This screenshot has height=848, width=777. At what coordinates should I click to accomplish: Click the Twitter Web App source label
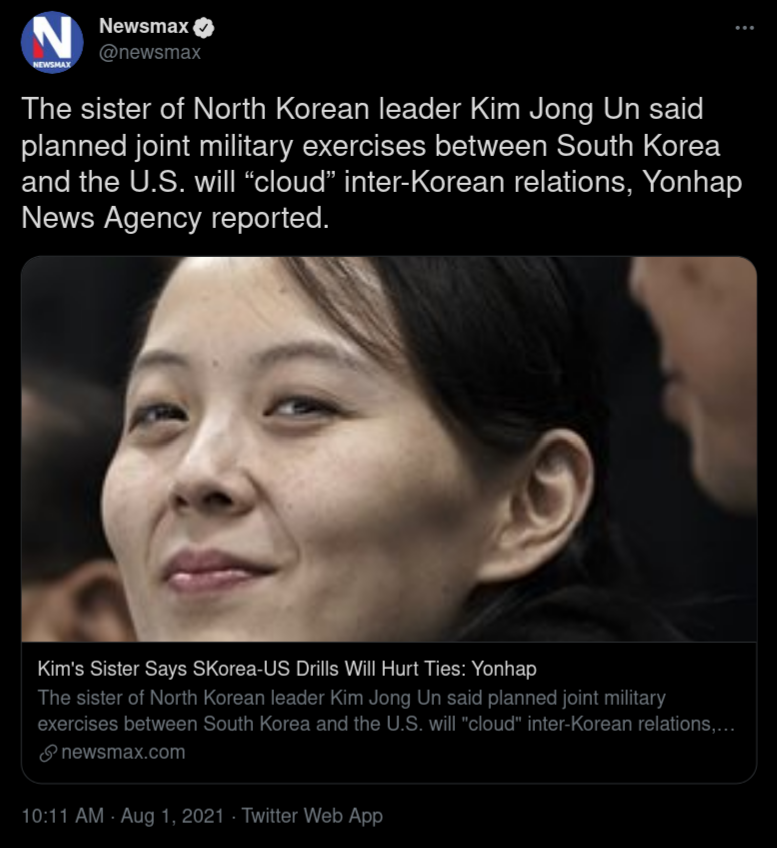[x=312, y=816]
